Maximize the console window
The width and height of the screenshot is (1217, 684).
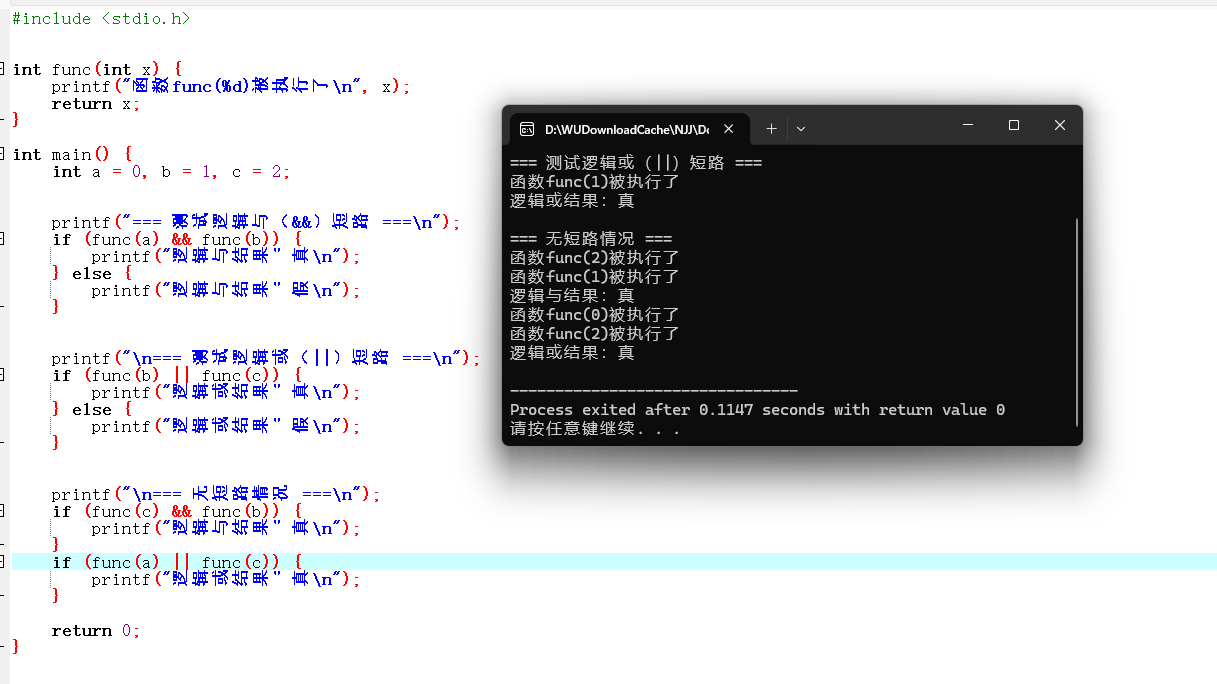pyautogui.click(x=1014, y=125)
